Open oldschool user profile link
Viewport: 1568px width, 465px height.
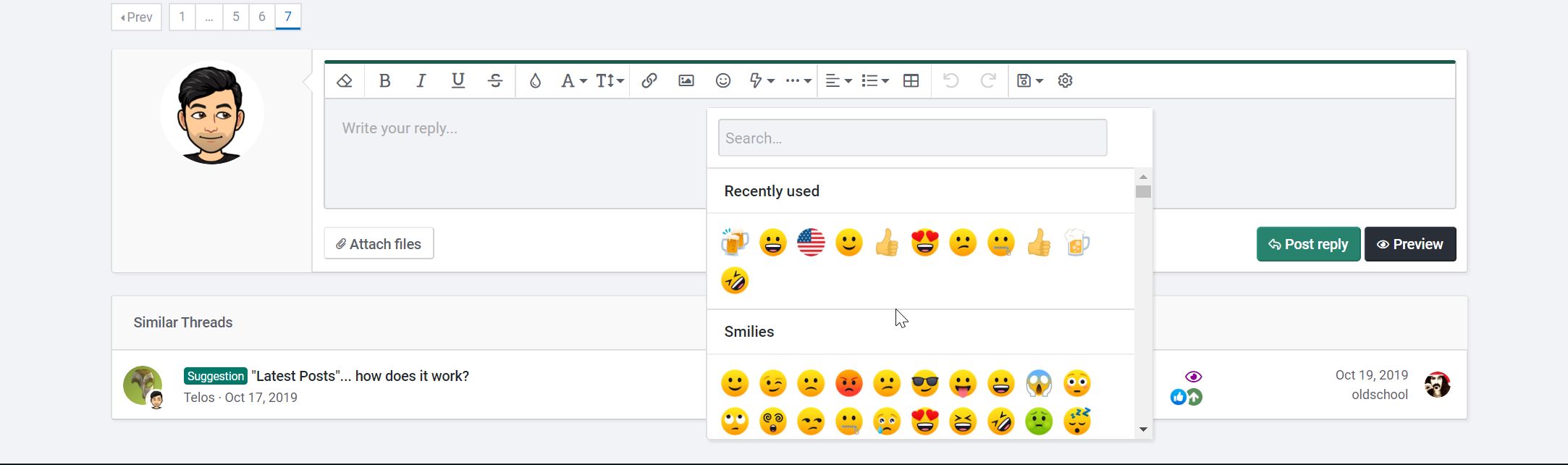tap(1380, 395)
